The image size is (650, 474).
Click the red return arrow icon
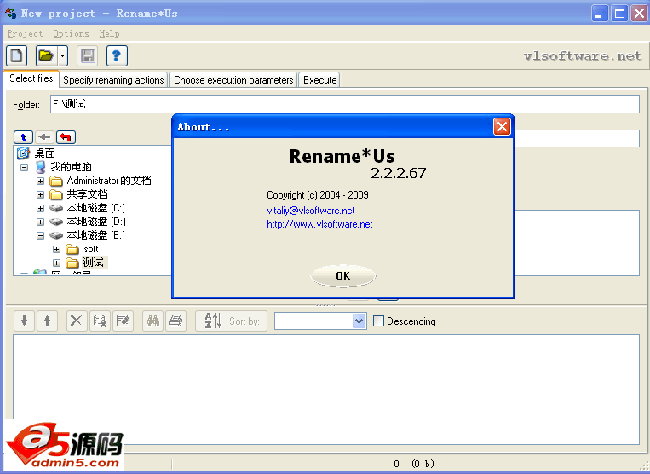point(66,137)
